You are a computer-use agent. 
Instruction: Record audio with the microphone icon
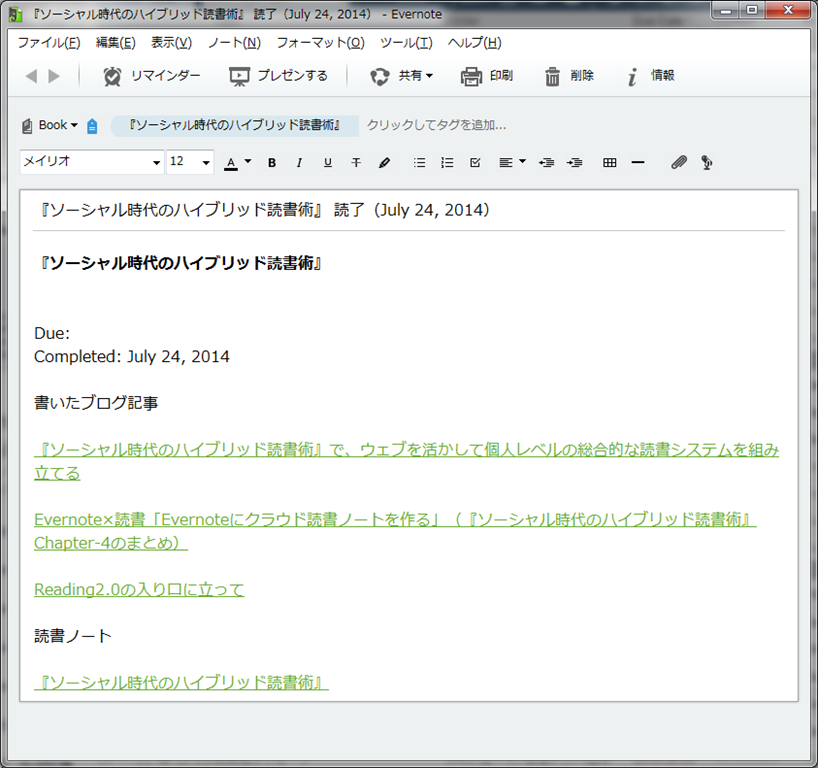click(707, 163)
